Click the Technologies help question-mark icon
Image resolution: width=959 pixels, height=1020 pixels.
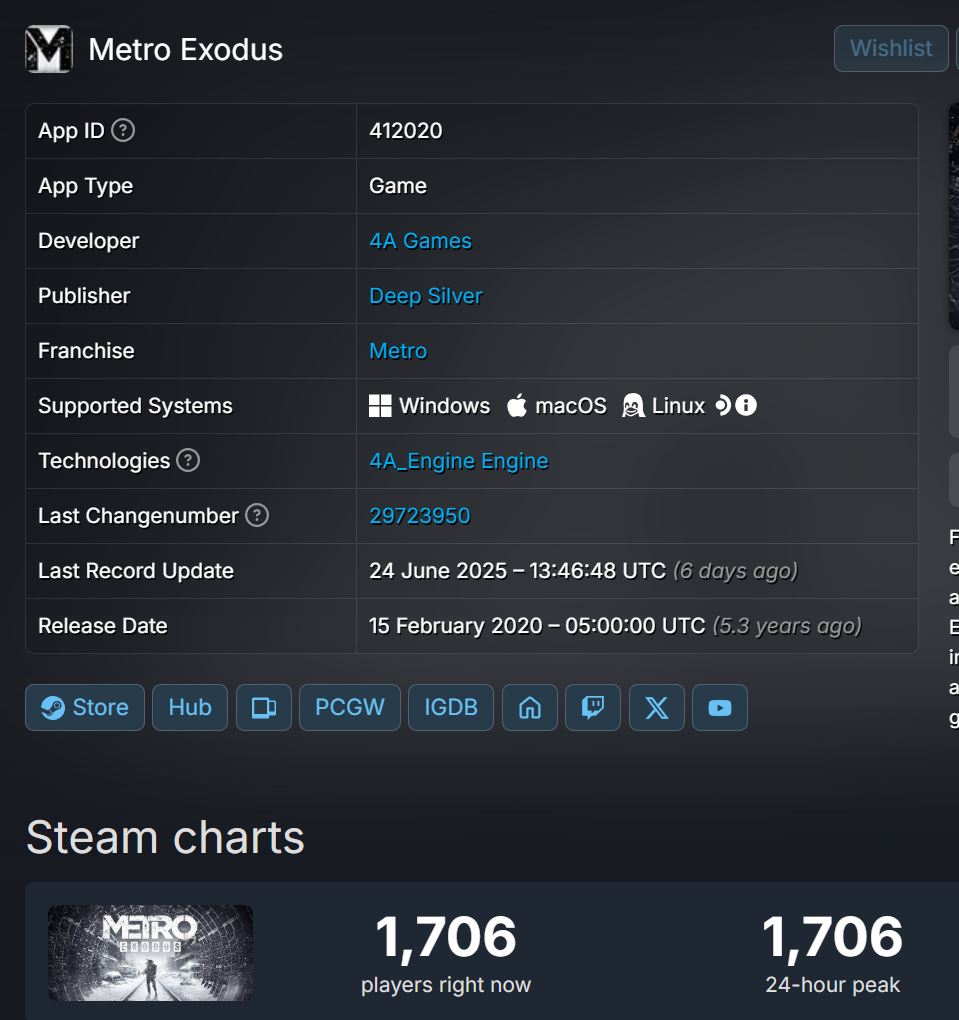[188, 460]
